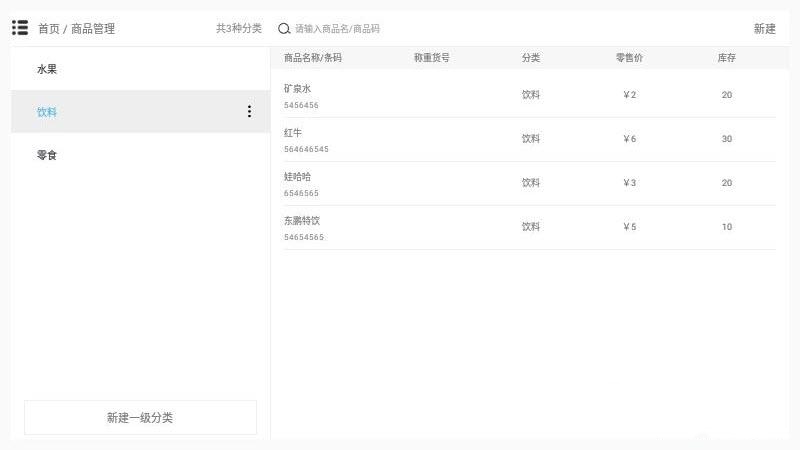Viewport: 800px width, 450px height.
Task: Open the three-dot menu for 饮料
Action: [249, 112]
